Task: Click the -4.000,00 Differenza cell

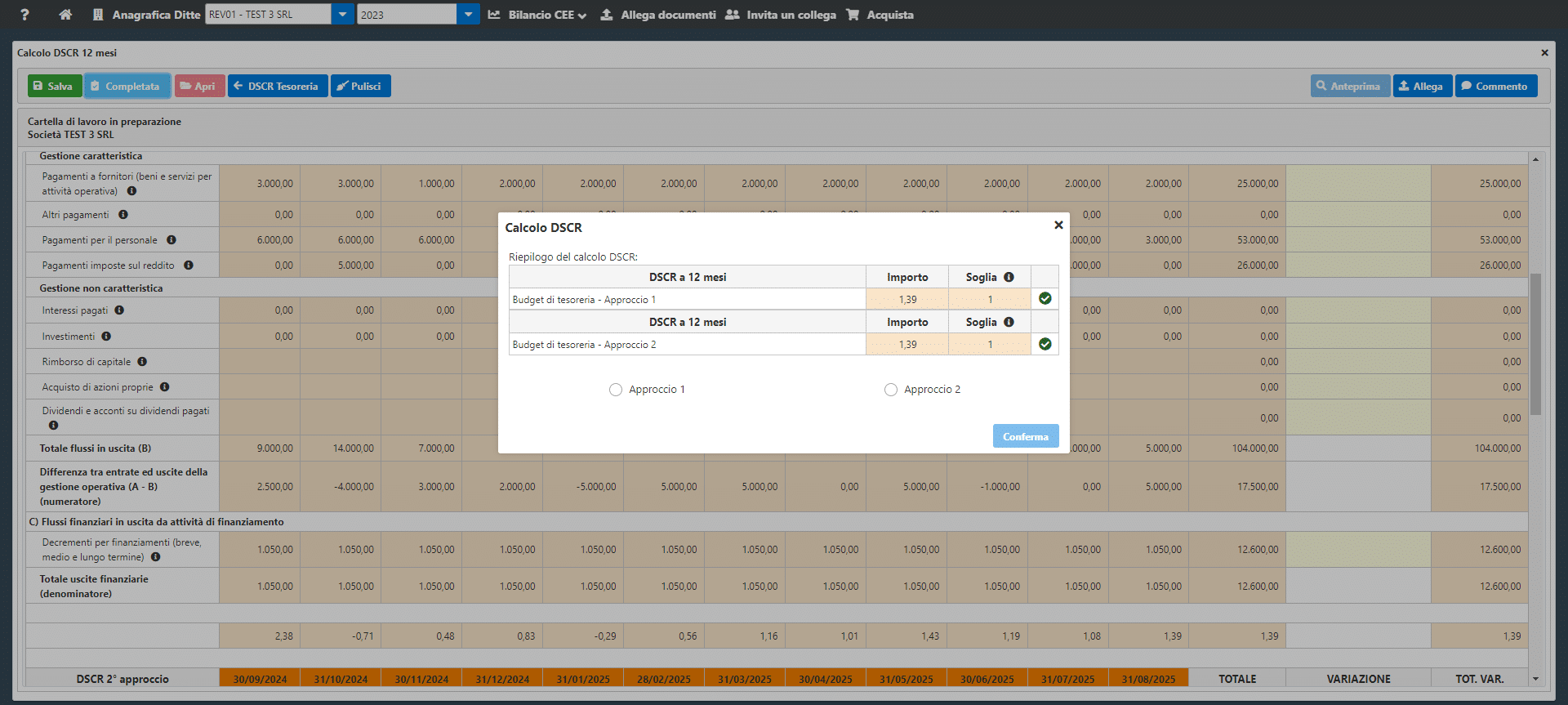Action: pos(341,486)
